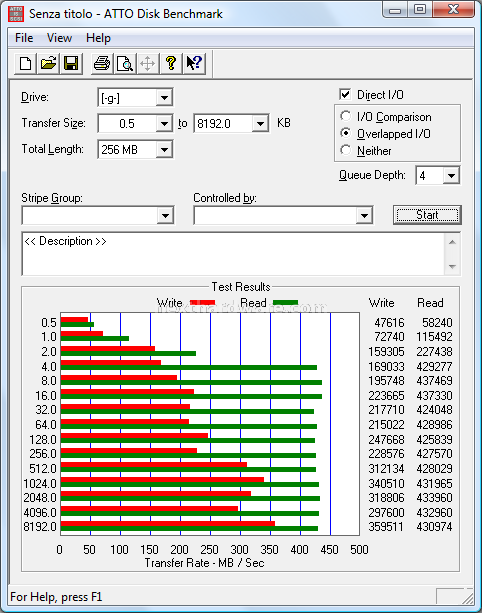Close the ATTO Disk Benchmark window
This screenshot has height=613, width=482.
[453, 9]
